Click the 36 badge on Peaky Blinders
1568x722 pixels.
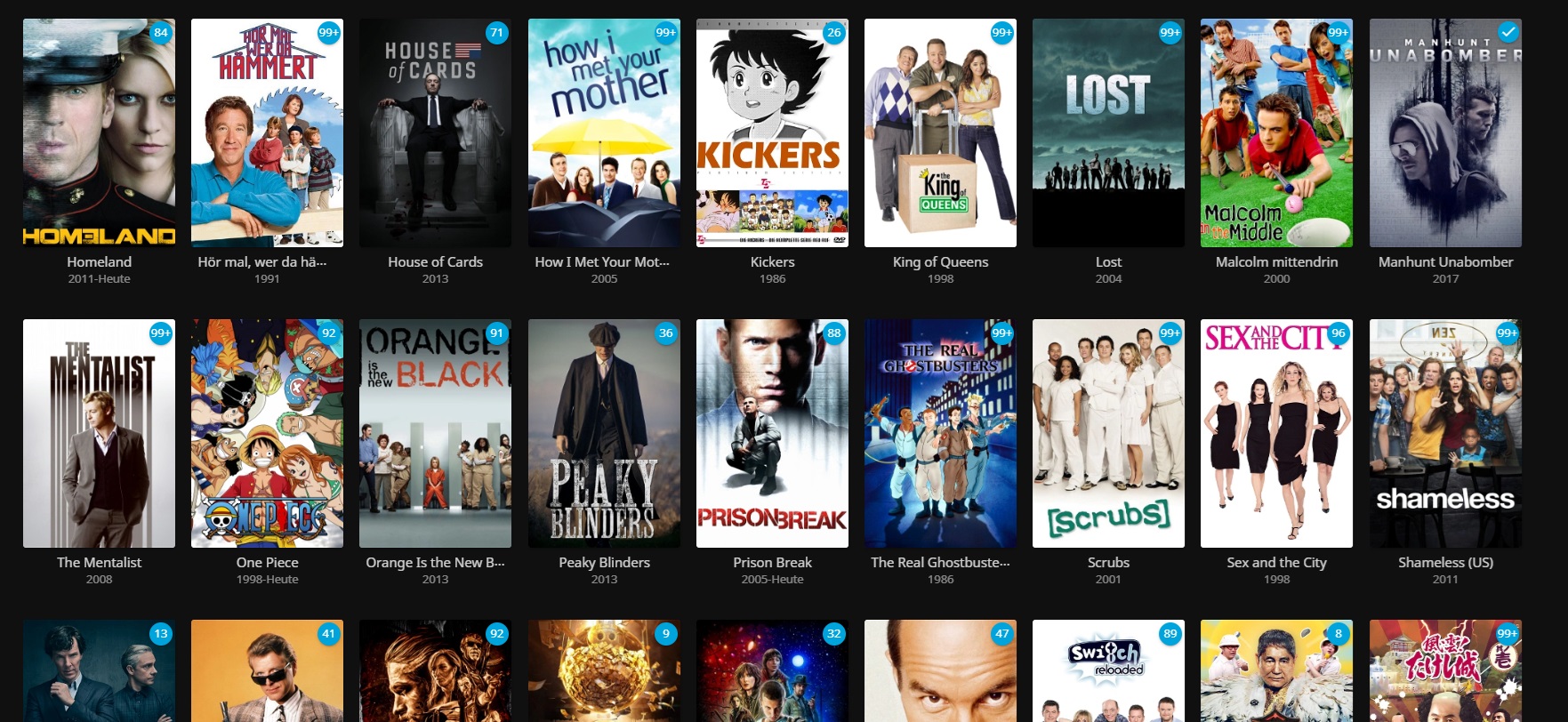click(665, 333)
